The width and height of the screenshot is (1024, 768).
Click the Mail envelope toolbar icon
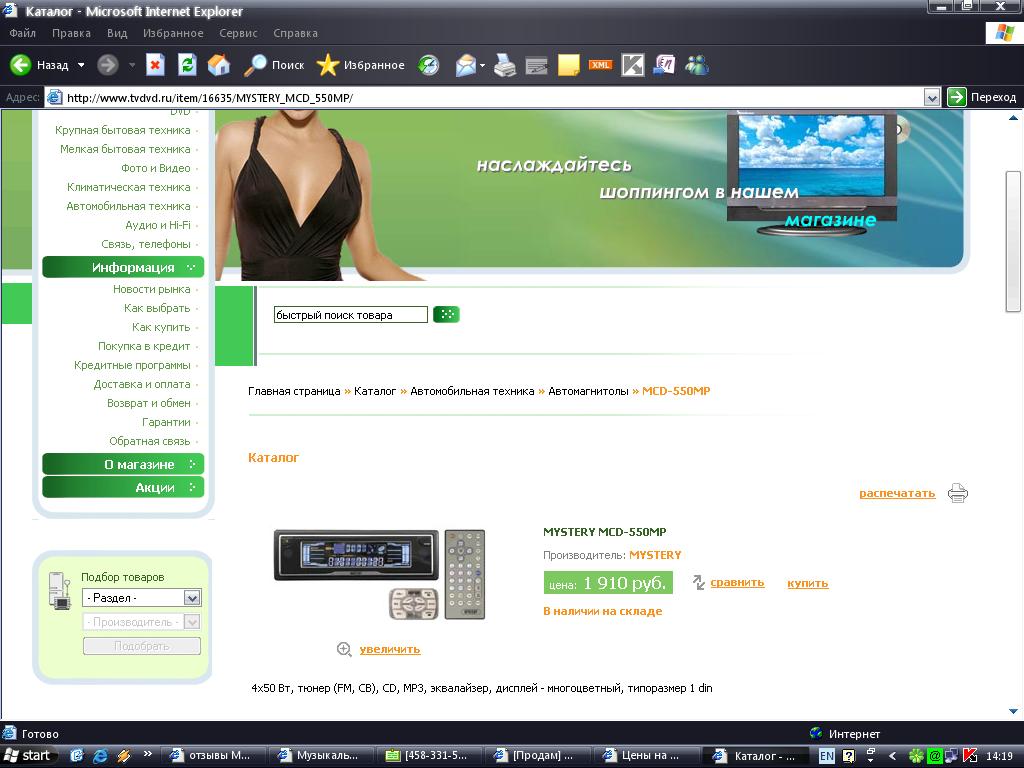click(x=466, y=65)
